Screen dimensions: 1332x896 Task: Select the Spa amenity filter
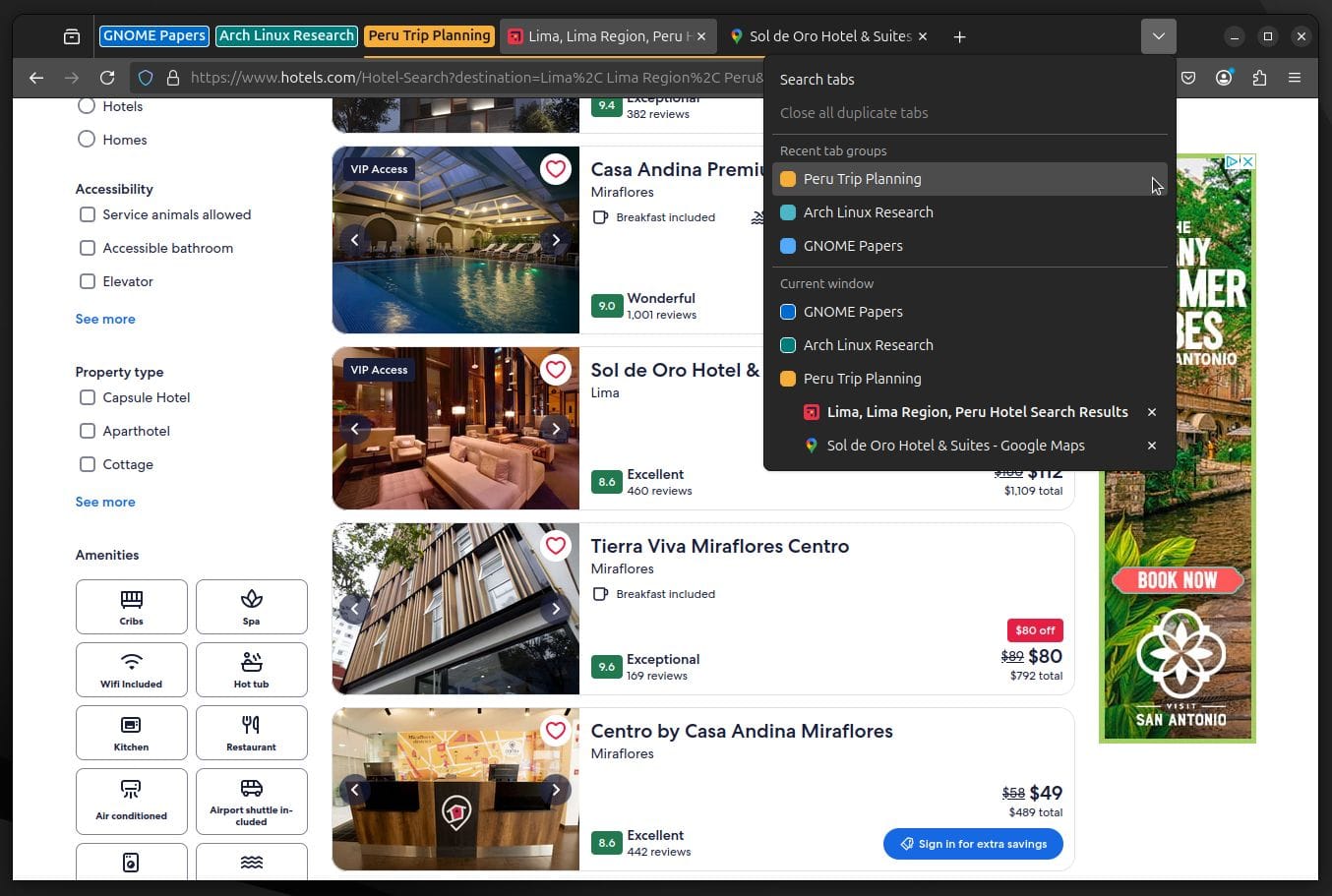251,607
